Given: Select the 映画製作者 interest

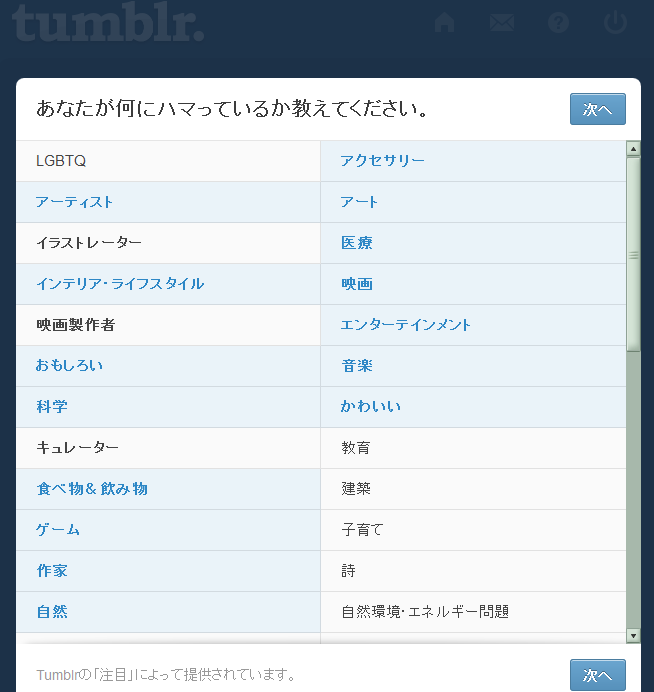Looking at the screenshot, I should (x=168, y=325).
